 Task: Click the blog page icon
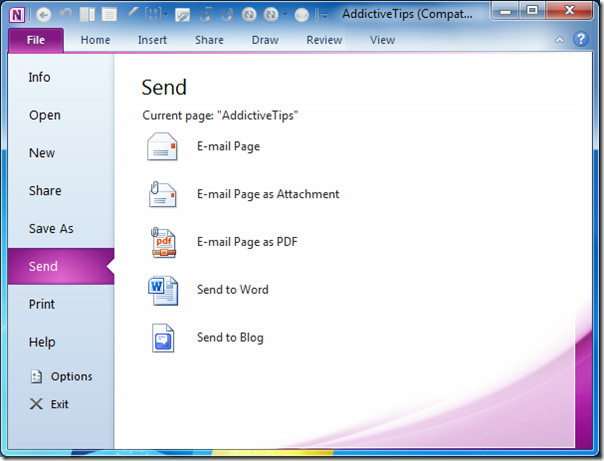163,338
